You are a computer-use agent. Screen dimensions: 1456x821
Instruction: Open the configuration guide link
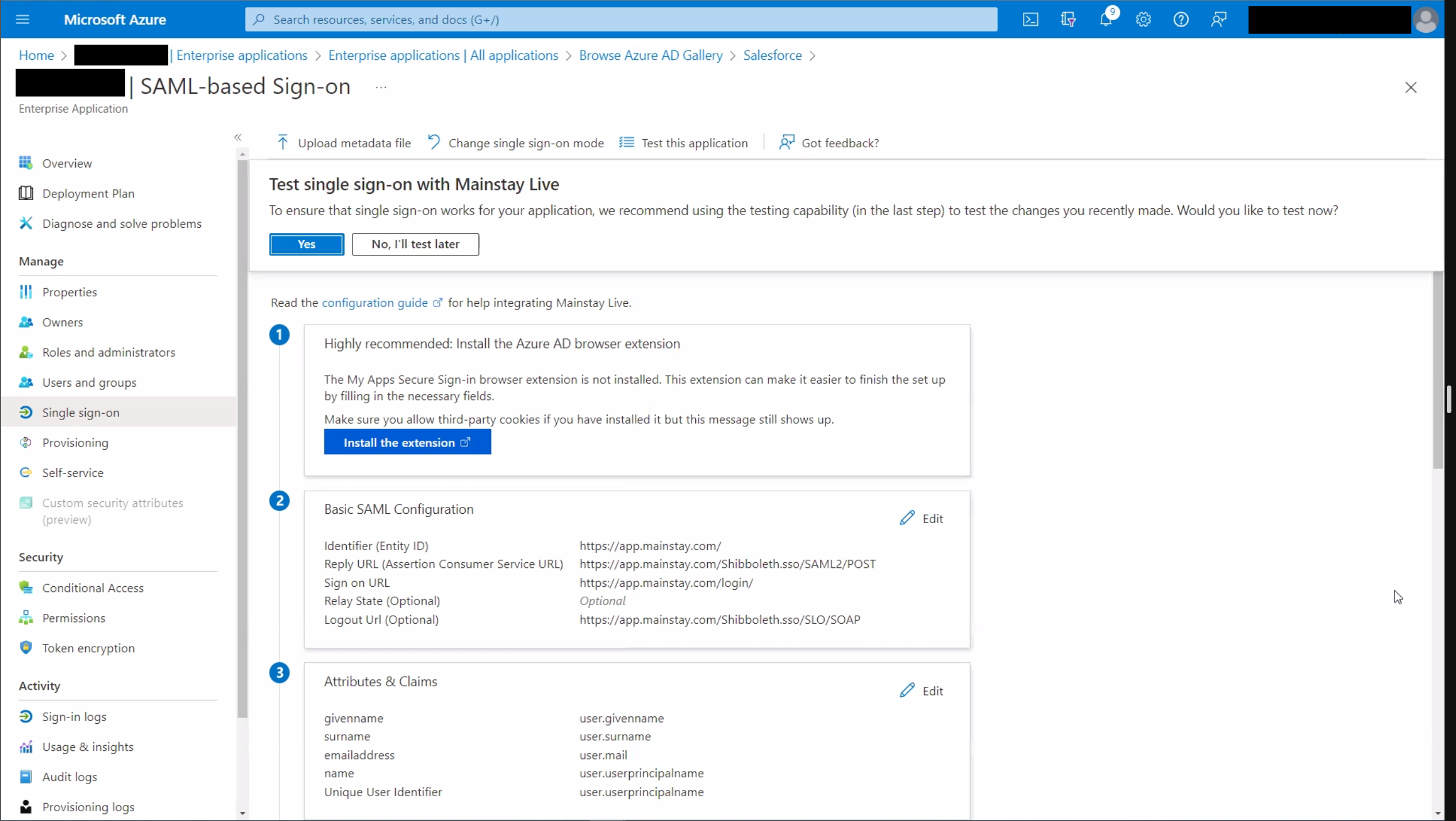tap(382, 303)
